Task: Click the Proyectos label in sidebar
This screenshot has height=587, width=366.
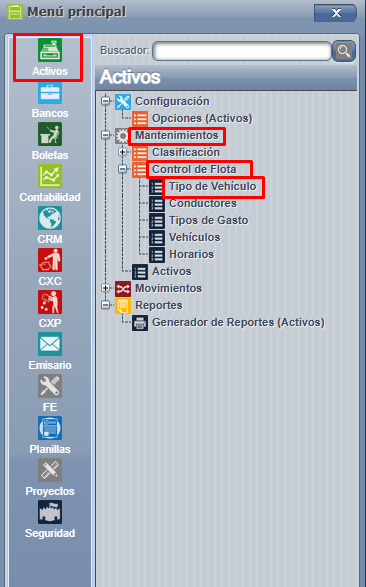Action: tap(50, 491)
